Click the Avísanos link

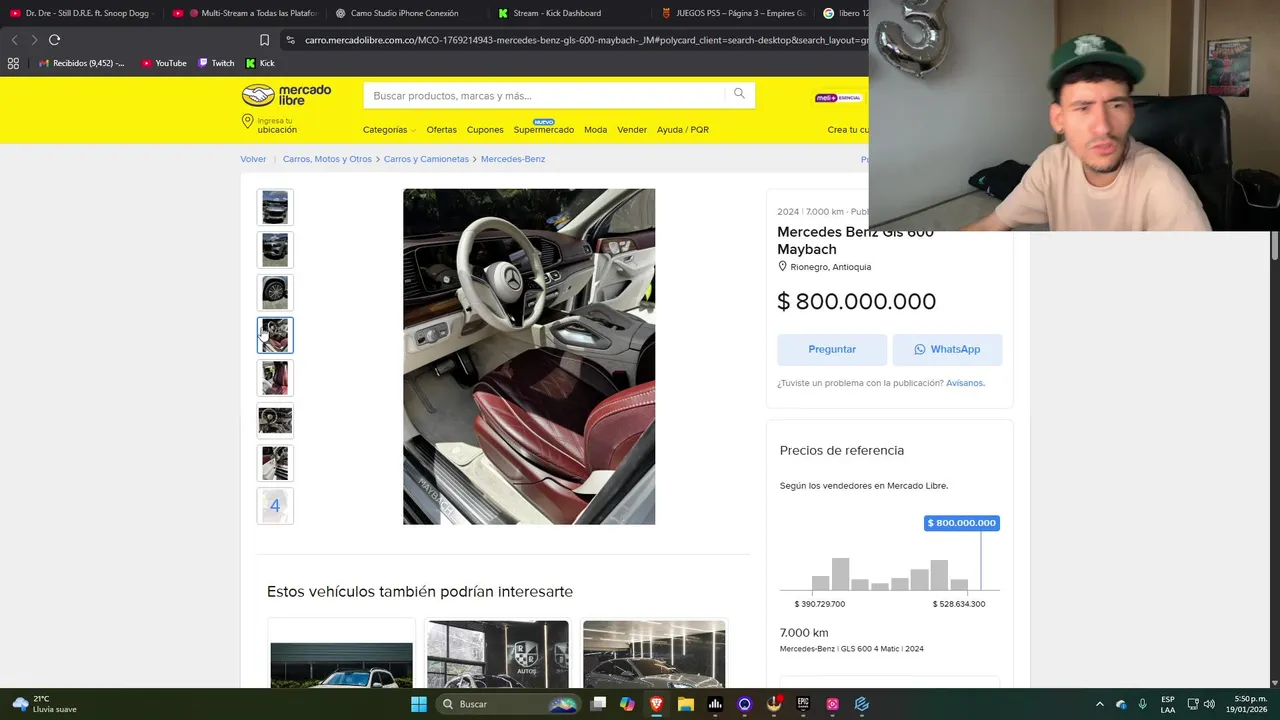click(x=965, y=383)
